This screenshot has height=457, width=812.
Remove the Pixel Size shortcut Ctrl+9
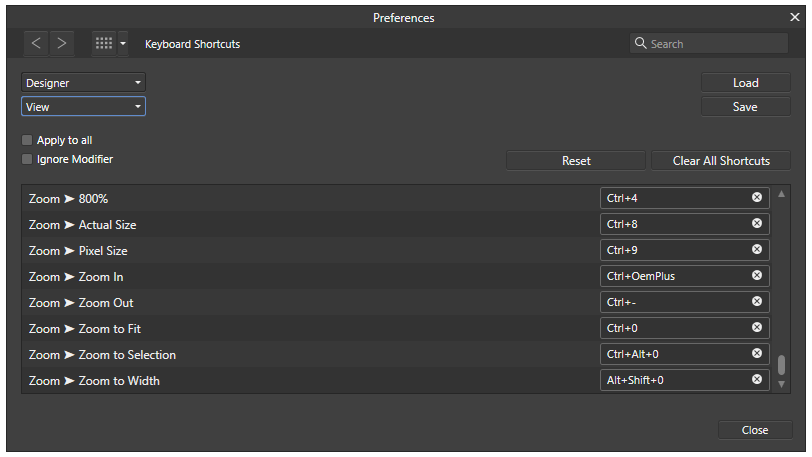pos(757,249)
